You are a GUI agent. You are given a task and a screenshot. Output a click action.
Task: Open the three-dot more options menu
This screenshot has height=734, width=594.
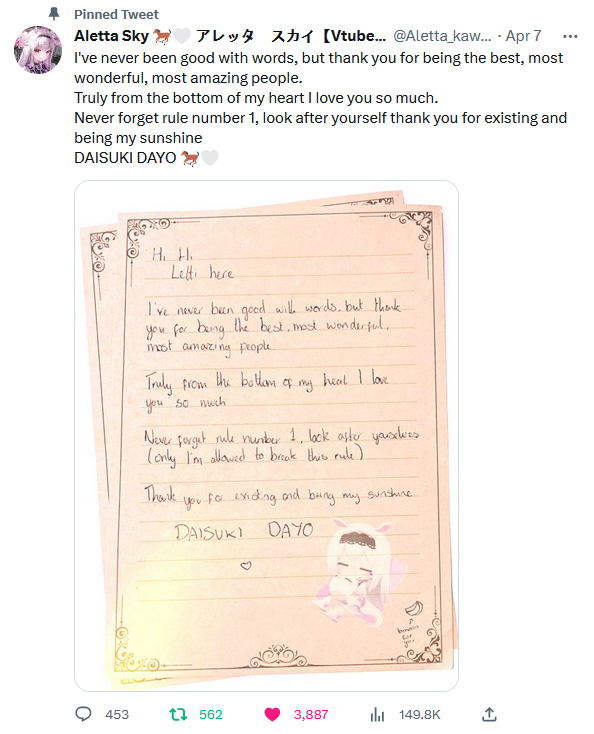point(570,37)
